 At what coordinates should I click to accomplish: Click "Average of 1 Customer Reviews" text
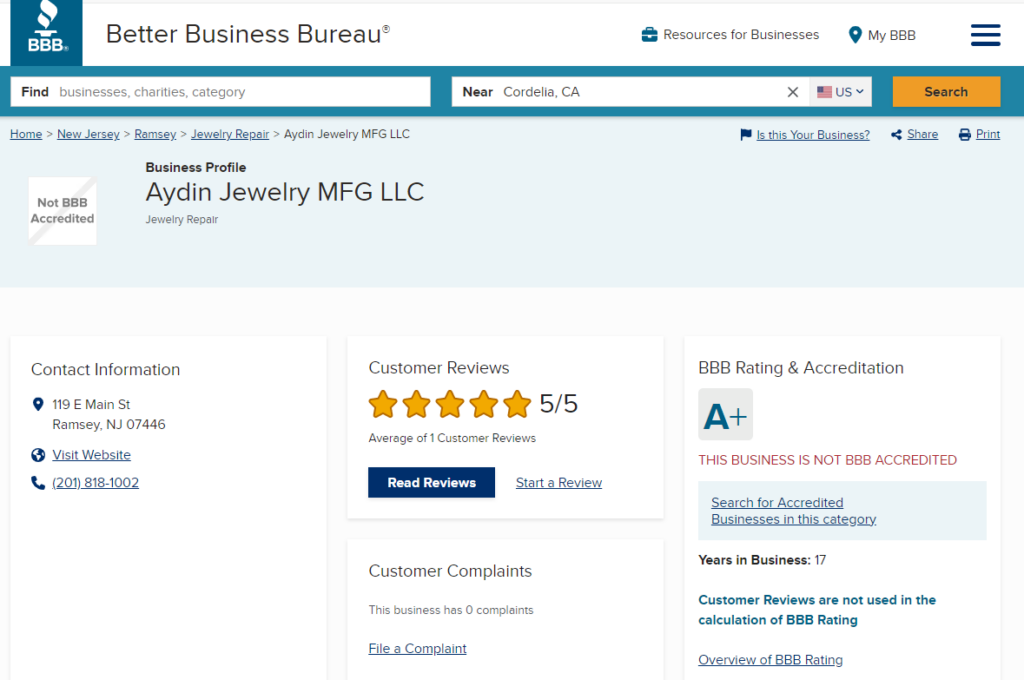click(452, 438)
